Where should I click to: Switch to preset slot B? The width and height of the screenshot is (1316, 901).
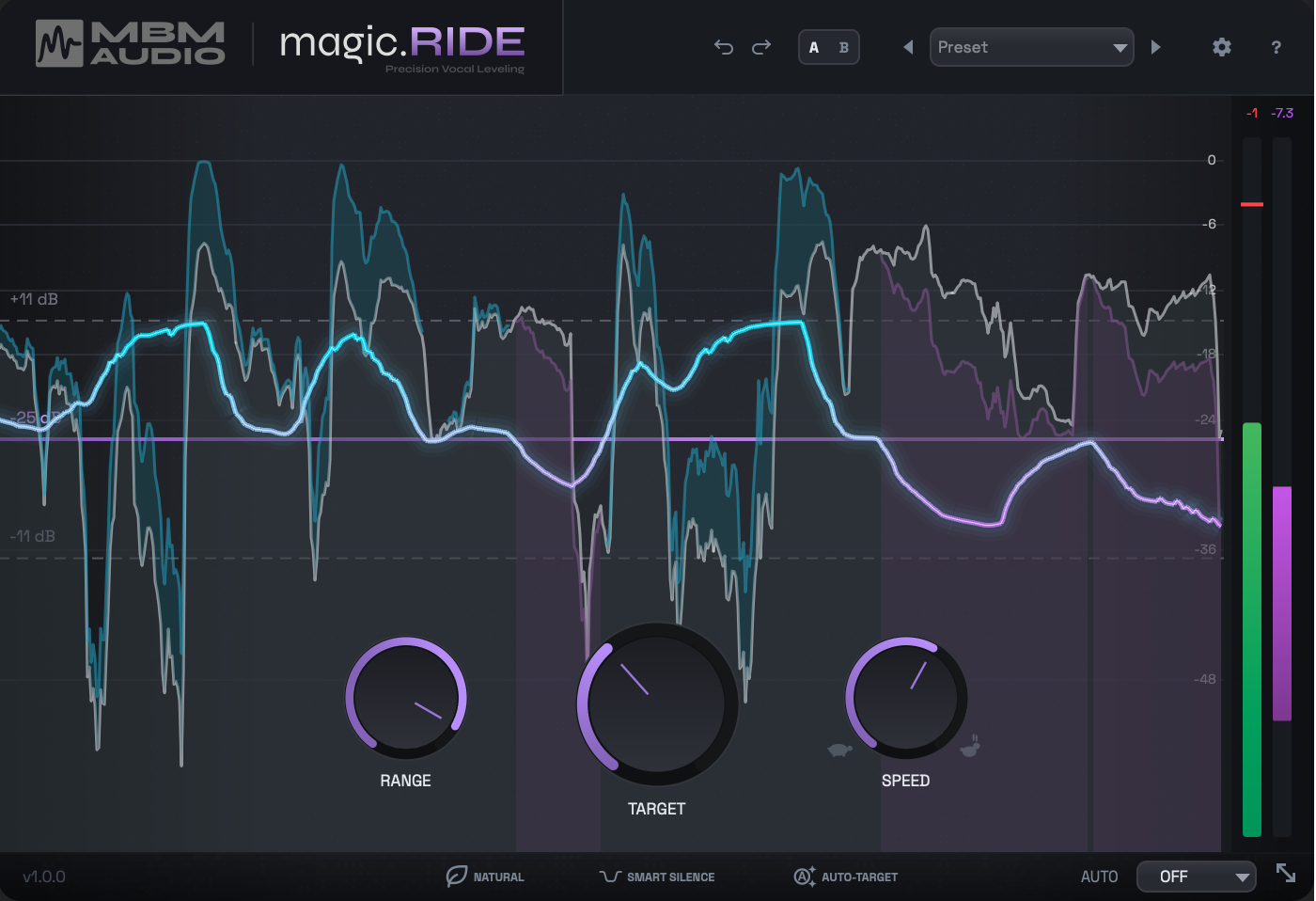click(x=843, y=46)
